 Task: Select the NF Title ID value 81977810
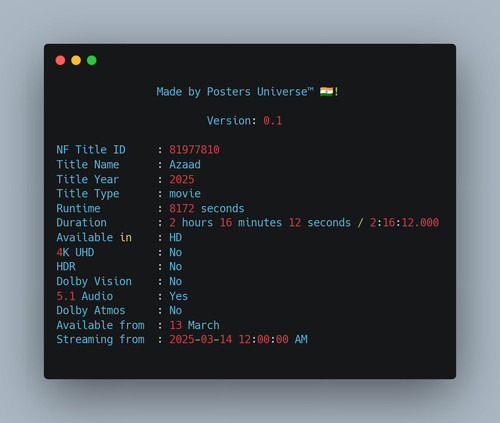coord(194,150)
